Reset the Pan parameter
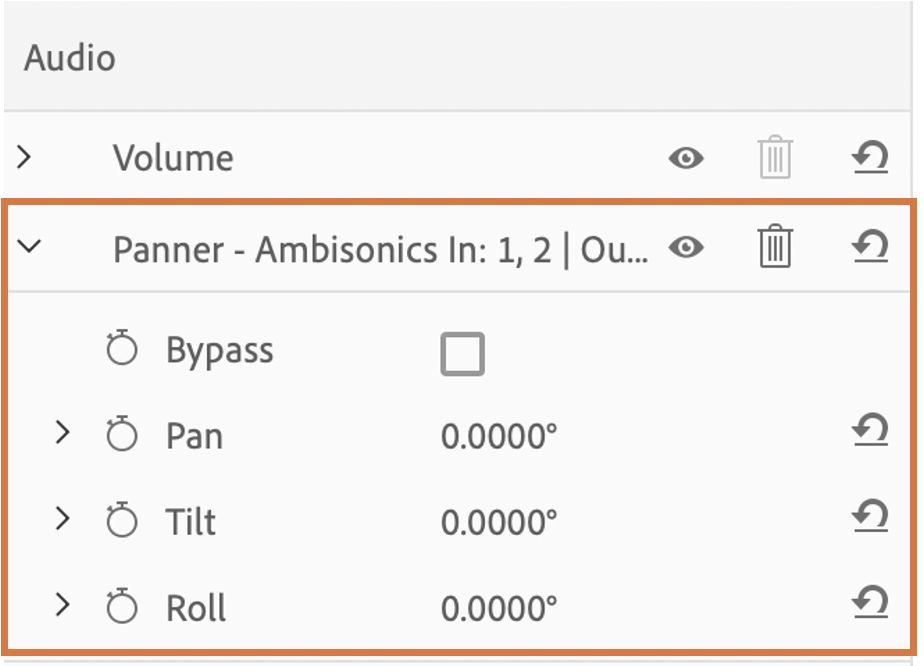 click(x=870, y=432)
